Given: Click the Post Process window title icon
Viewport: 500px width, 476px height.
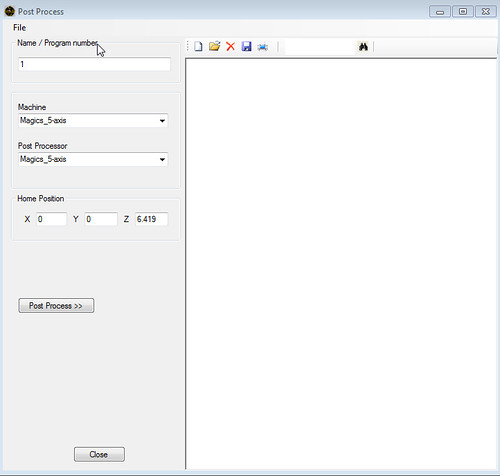Looking at the screenshot, I should [10, 11].
